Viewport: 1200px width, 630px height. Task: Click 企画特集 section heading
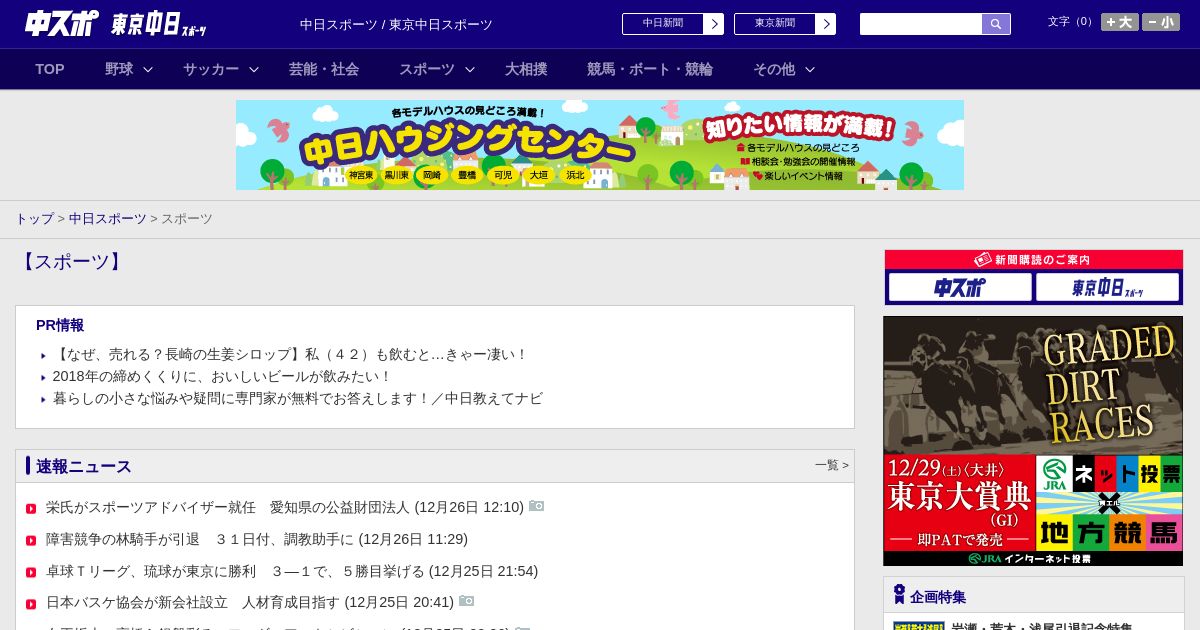click(x=938, y=597)
